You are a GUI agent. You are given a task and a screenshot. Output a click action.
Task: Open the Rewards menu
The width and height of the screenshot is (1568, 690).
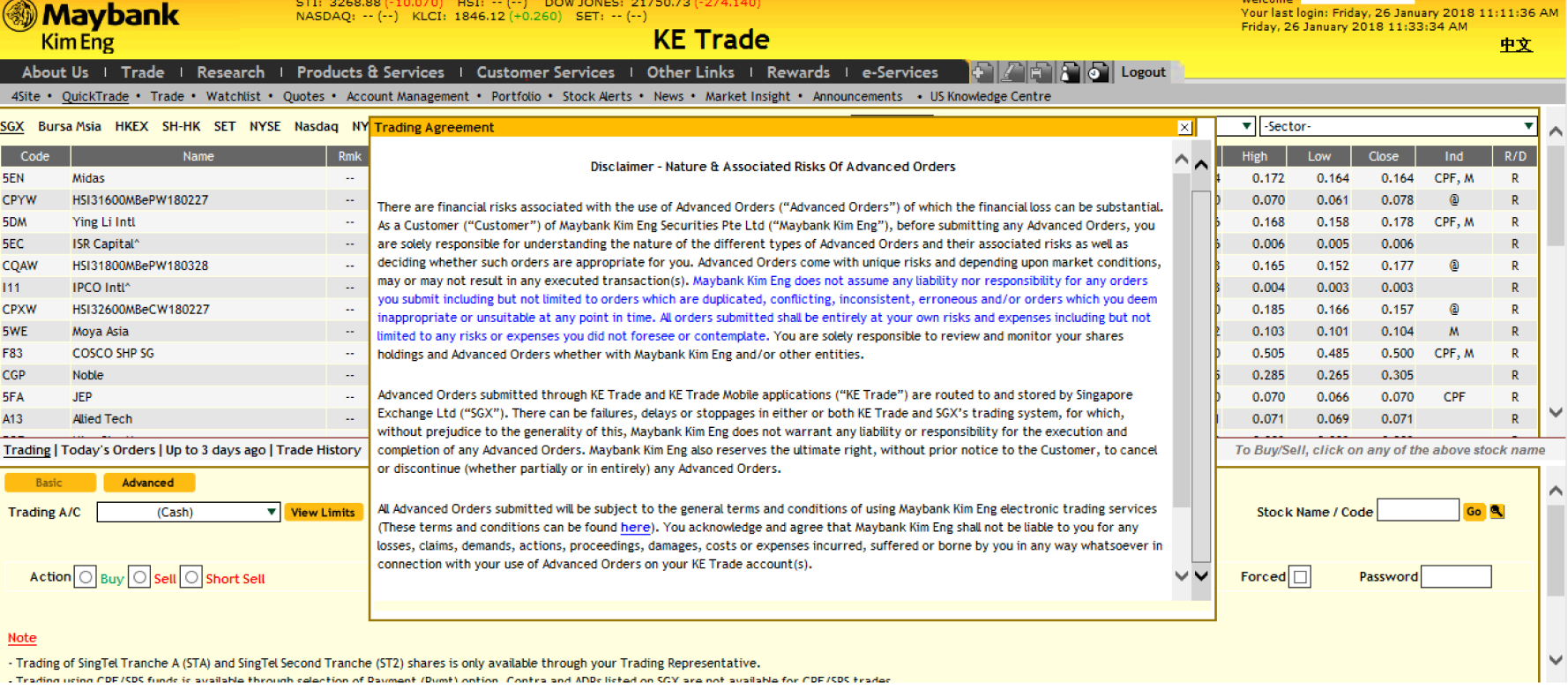coord(798,72)
